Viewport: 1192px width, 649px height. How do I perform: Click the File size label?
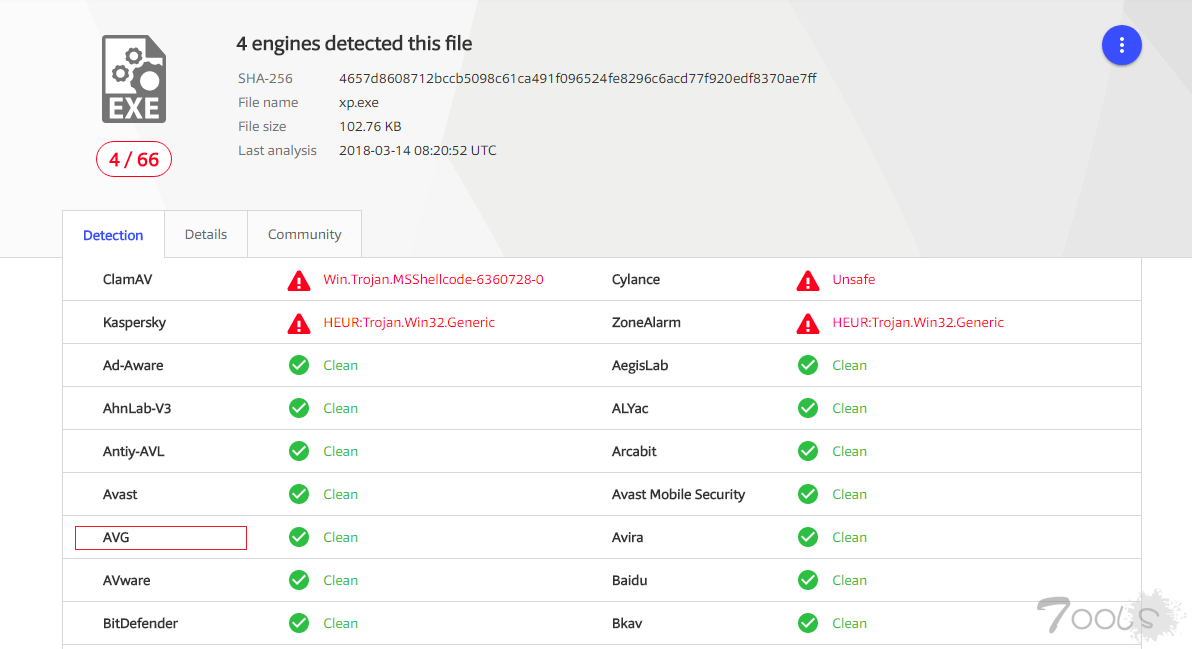click(x=262, y=126)
